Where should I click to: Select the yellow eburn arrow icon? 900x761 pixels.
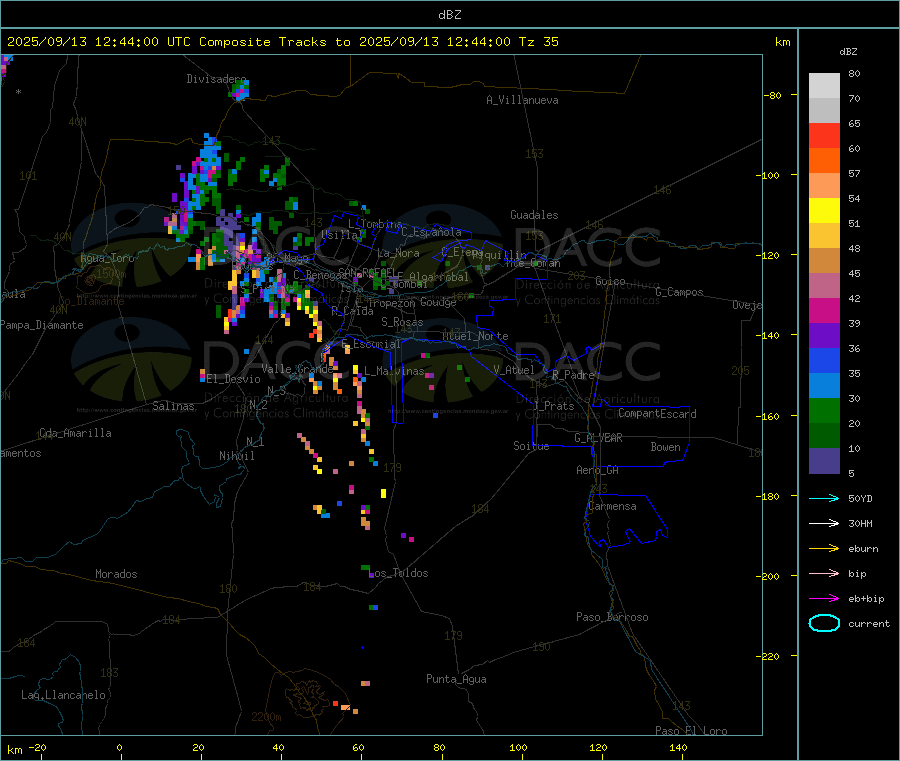point(824,549)
